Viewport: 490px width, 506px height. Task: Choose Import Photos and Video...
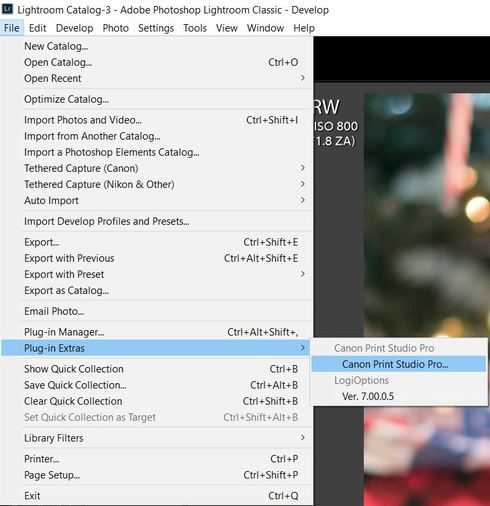[x=157, y=120]
